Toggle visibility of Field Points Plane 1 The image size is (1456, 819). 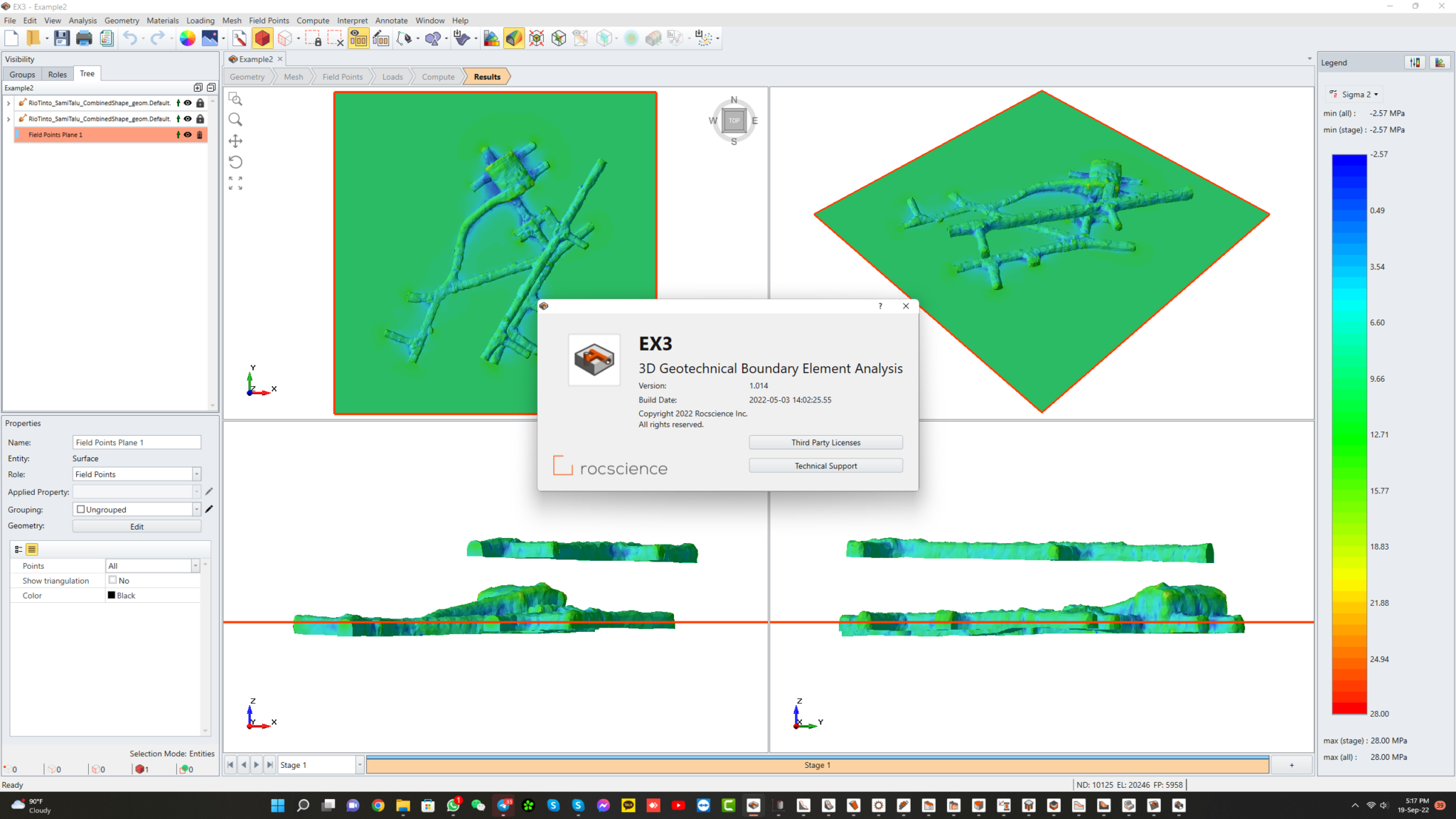point(187,134)
